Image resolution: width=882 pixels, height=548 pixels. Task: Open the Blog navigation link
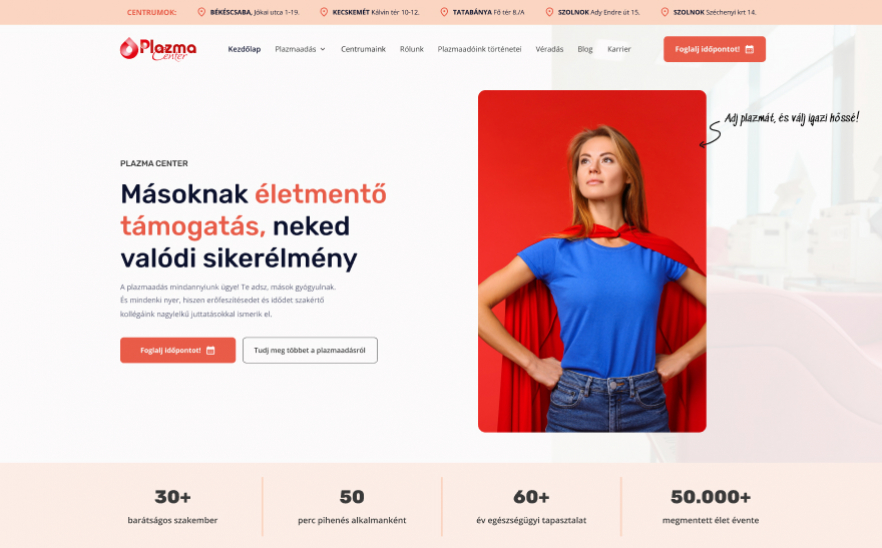585,50
